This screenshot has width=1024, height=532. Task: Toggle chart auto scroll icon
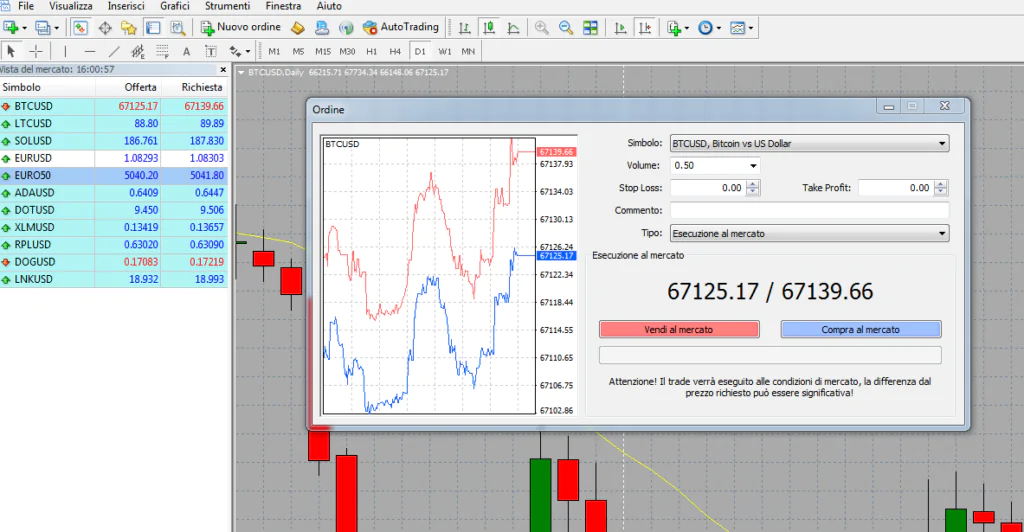pos(620,27)
